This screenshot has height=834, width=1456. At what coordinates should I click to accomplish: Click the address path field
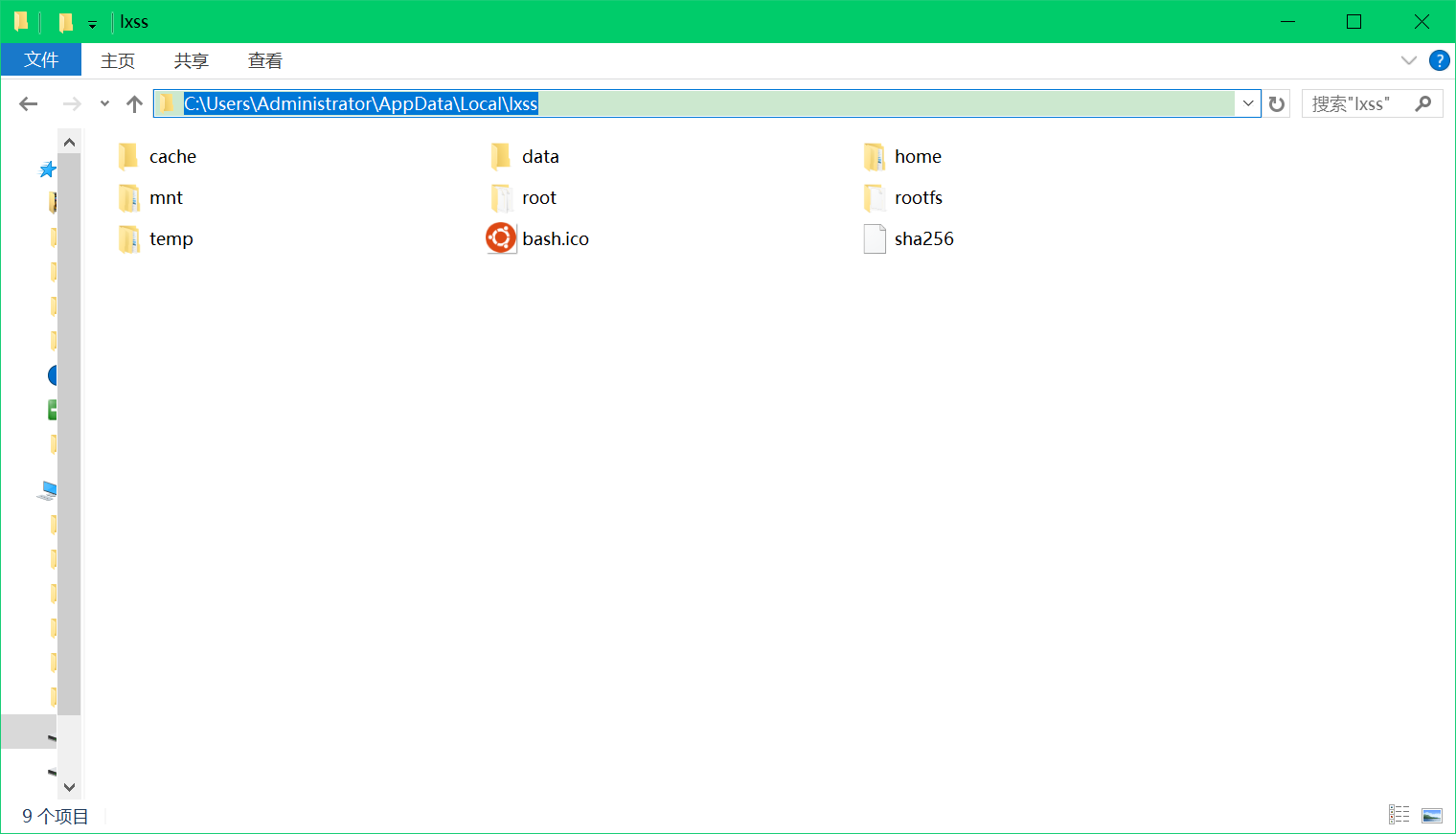coord(707,103)
